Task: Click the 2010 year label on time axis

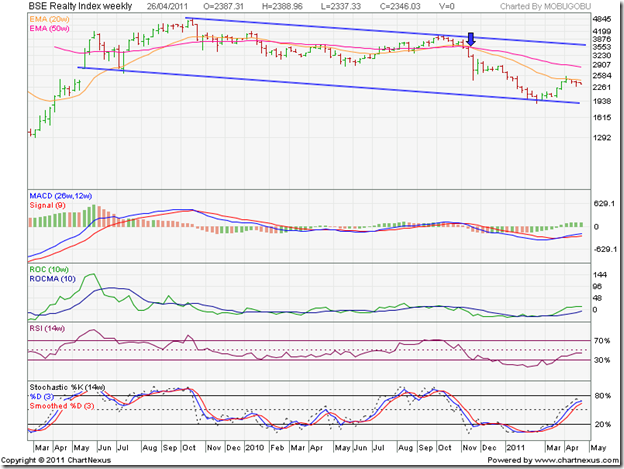Action: (x=255, y=448)
